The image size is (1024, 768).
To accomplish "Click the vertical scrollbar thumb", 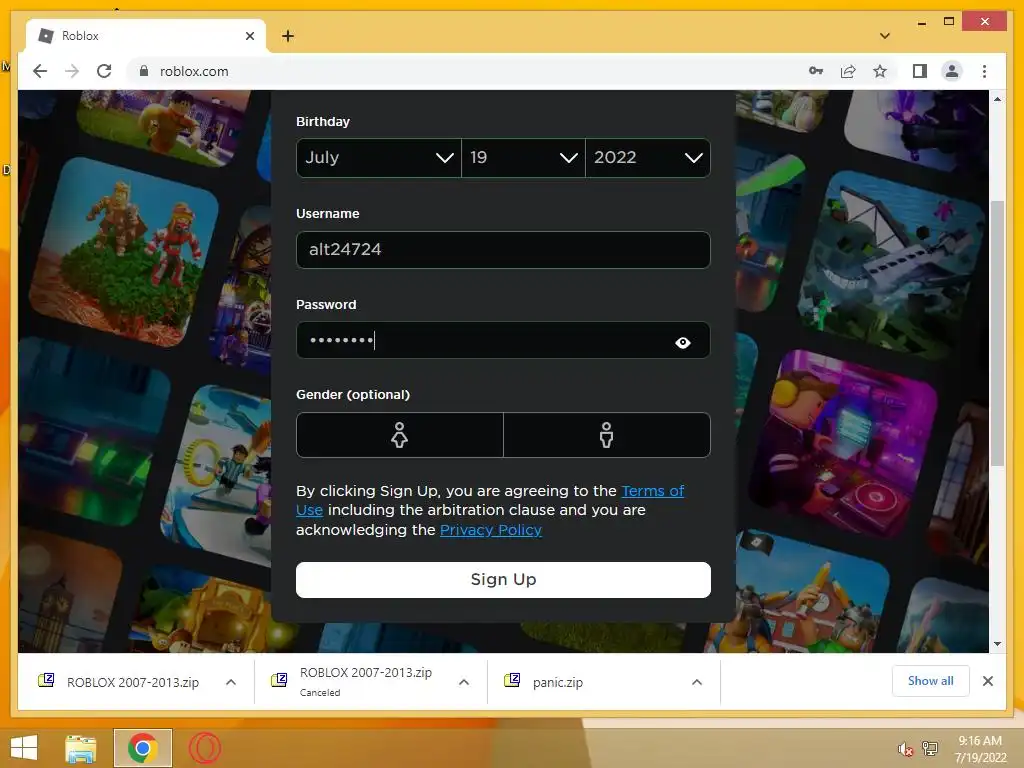I will 997,333.
